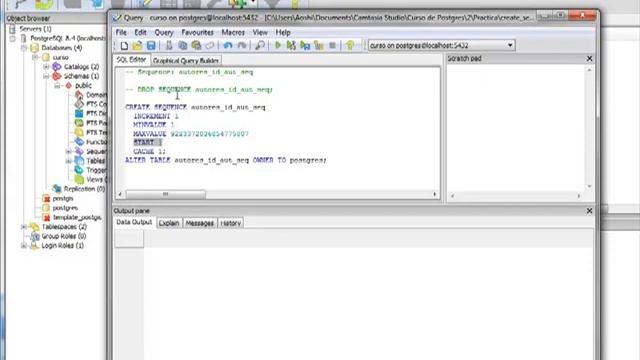Switch to the SQL Editor tab
Viewport: 640px width, 360px height.
(x=131, y=60)
